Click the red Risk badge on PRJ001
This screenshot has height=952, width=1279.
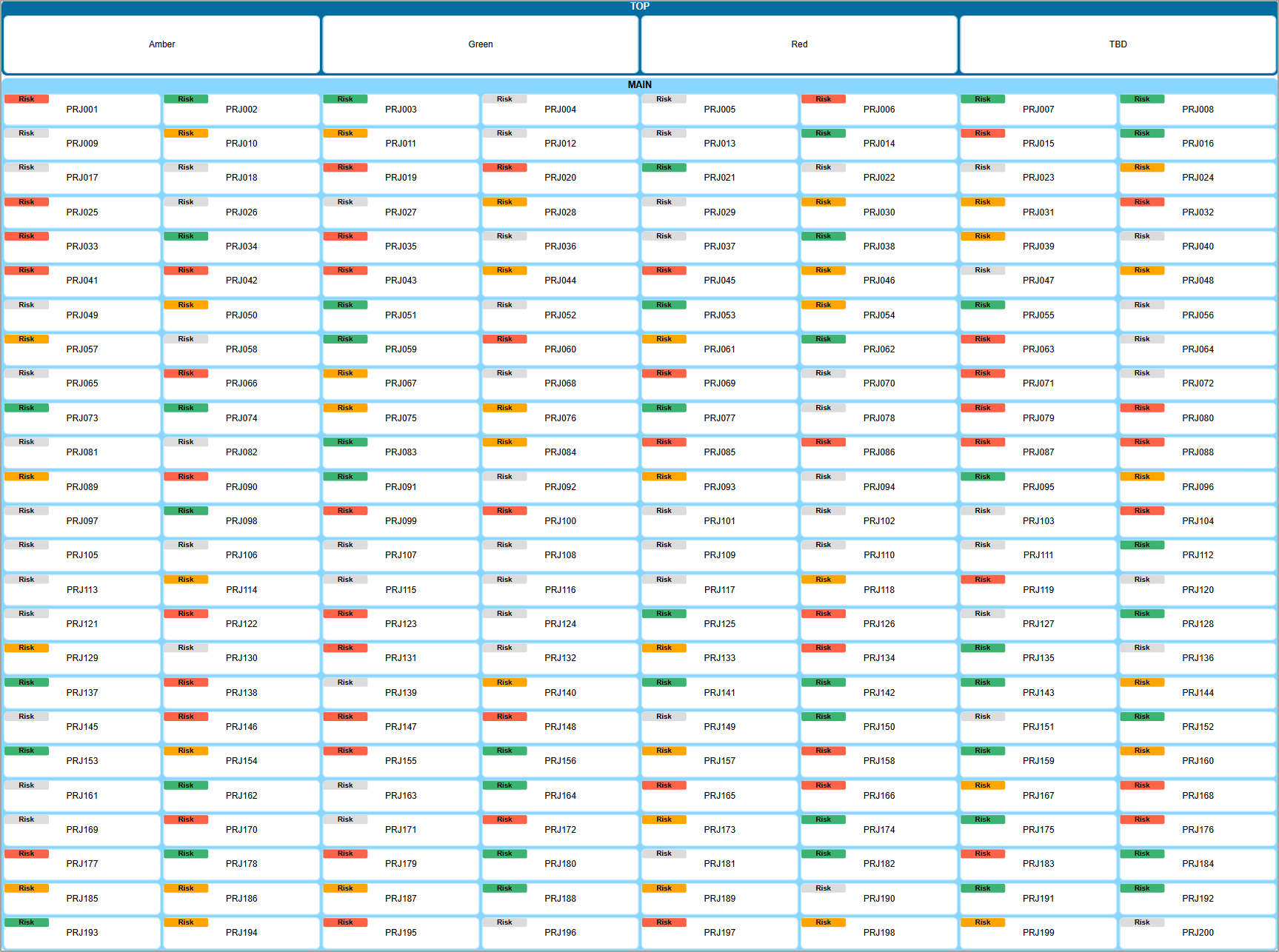(x=27, y=99)
